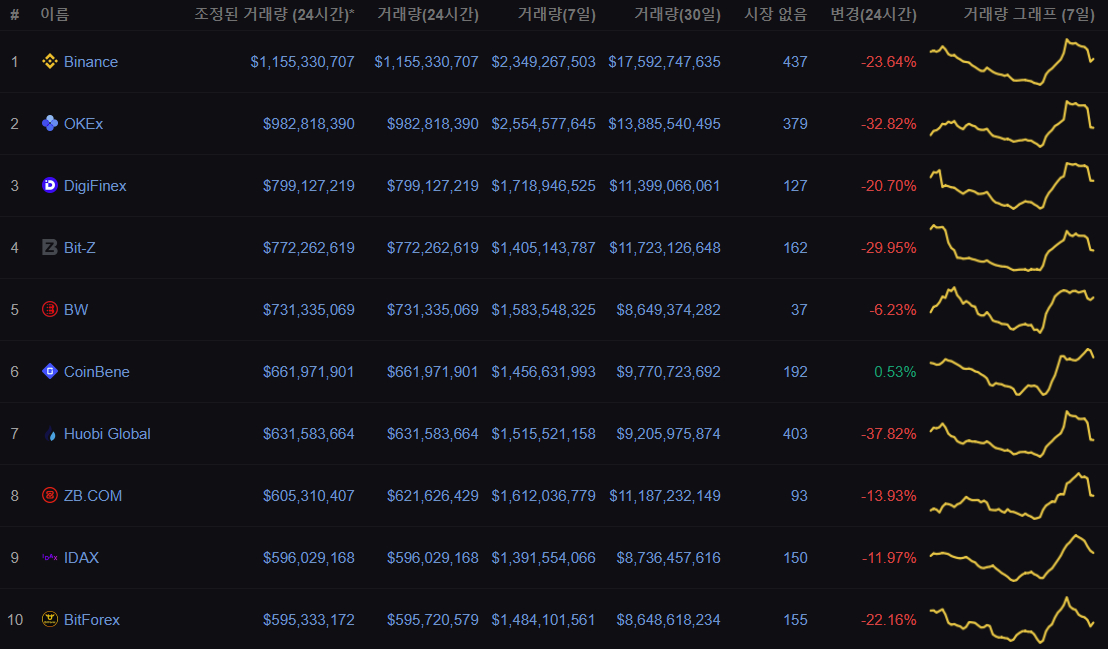Click DigiFinex 30-day volume $11,399,066,061
The width and height of the screenshot is (1108, 649).
point(665,186)
